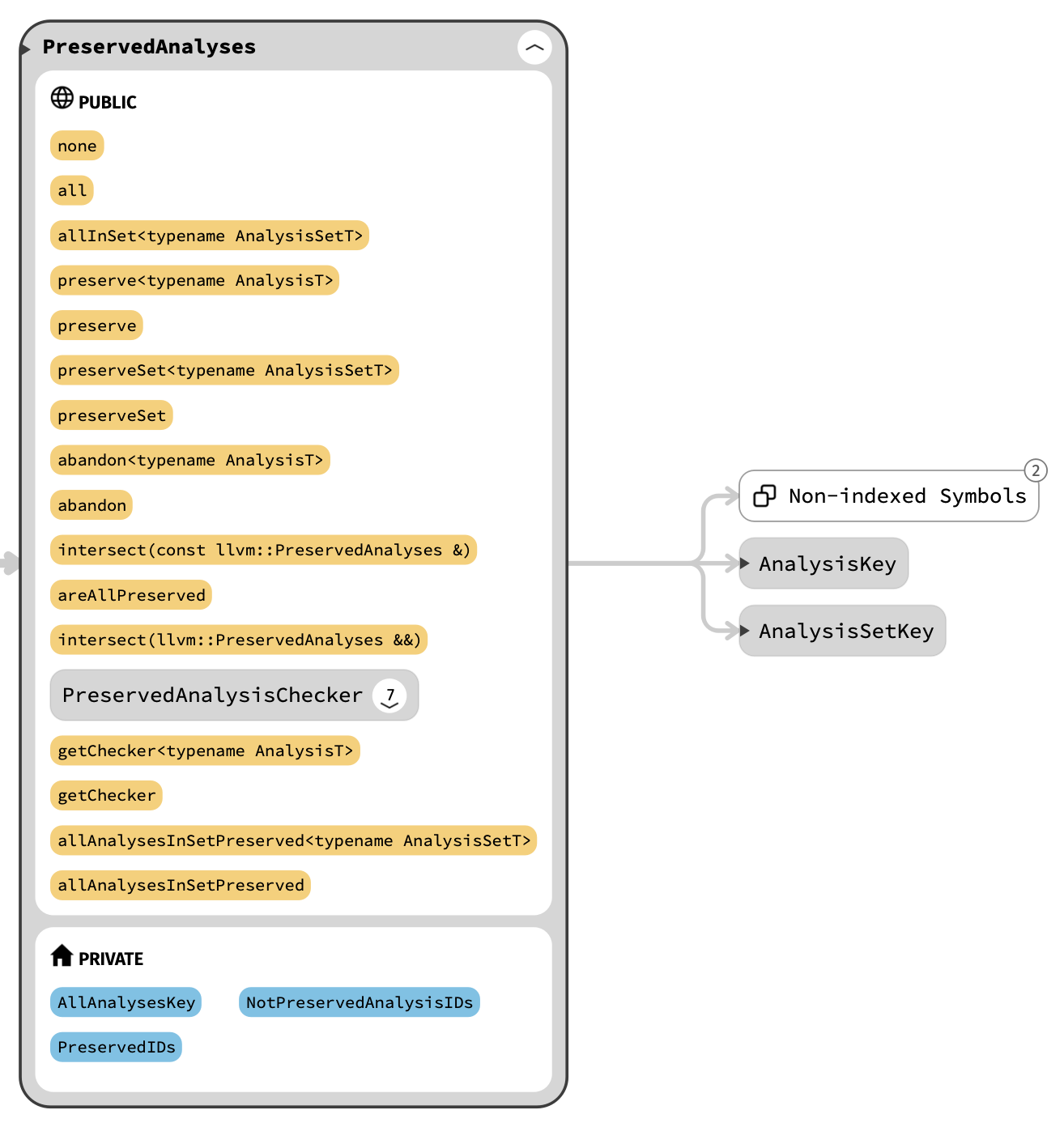Click the PreservedAnalyses class title
The height and width of the screenshot is (1127, 1064).
pyautogui.click(x=149, y=47)
